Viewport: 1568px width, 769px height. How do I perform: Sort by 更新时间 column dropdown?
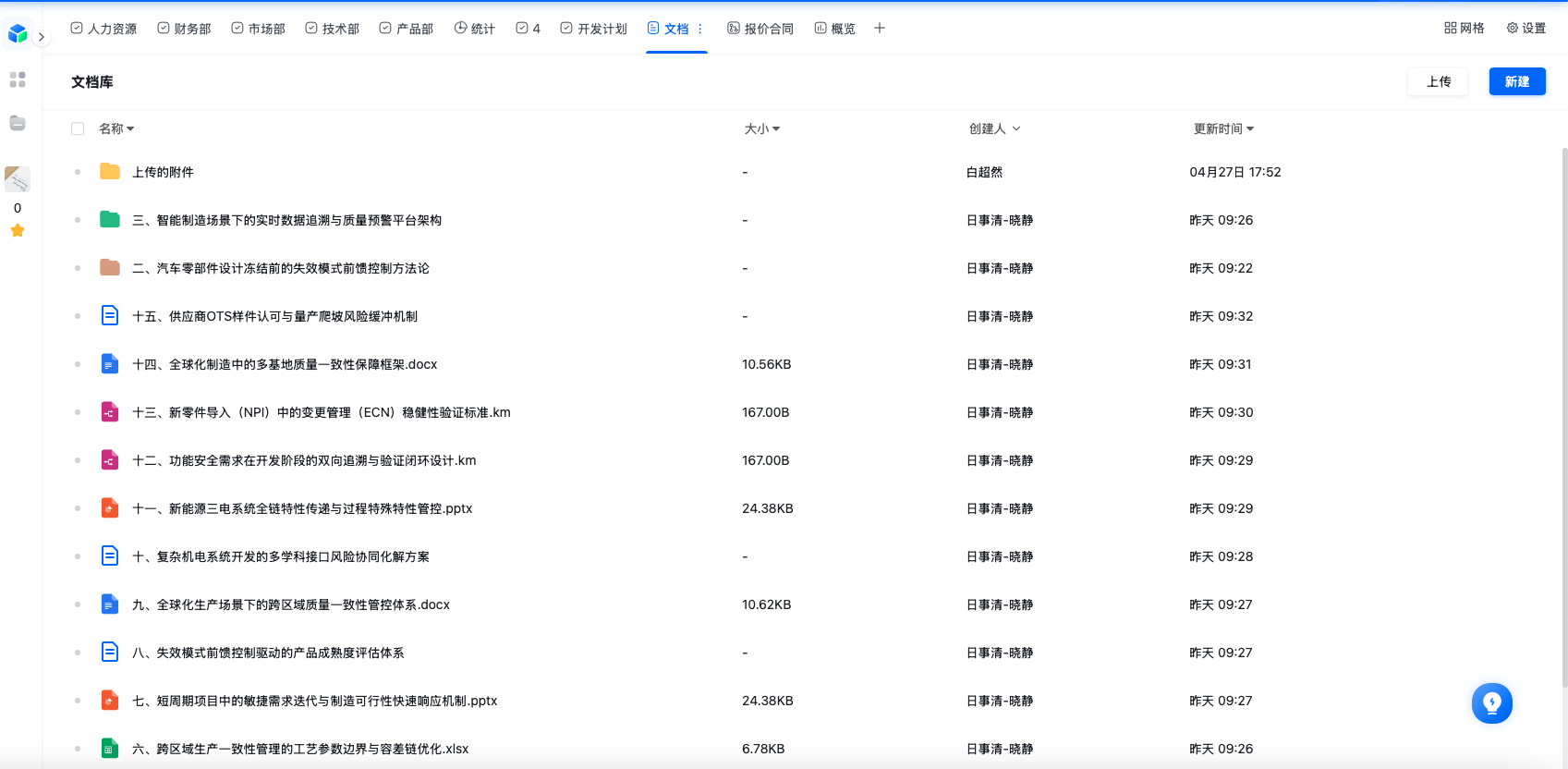[1223, 128]
